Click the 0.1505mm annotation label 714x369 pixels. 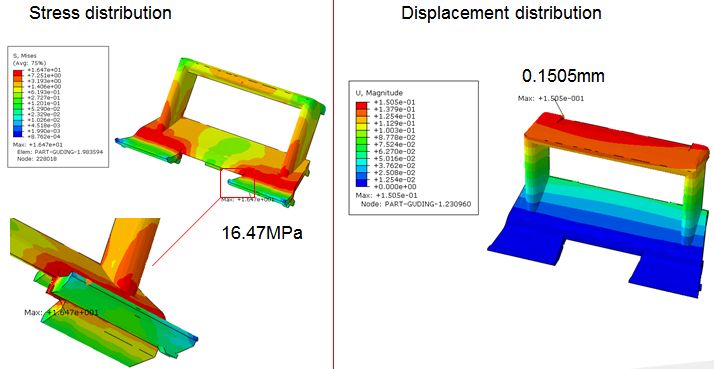point(563,76)
